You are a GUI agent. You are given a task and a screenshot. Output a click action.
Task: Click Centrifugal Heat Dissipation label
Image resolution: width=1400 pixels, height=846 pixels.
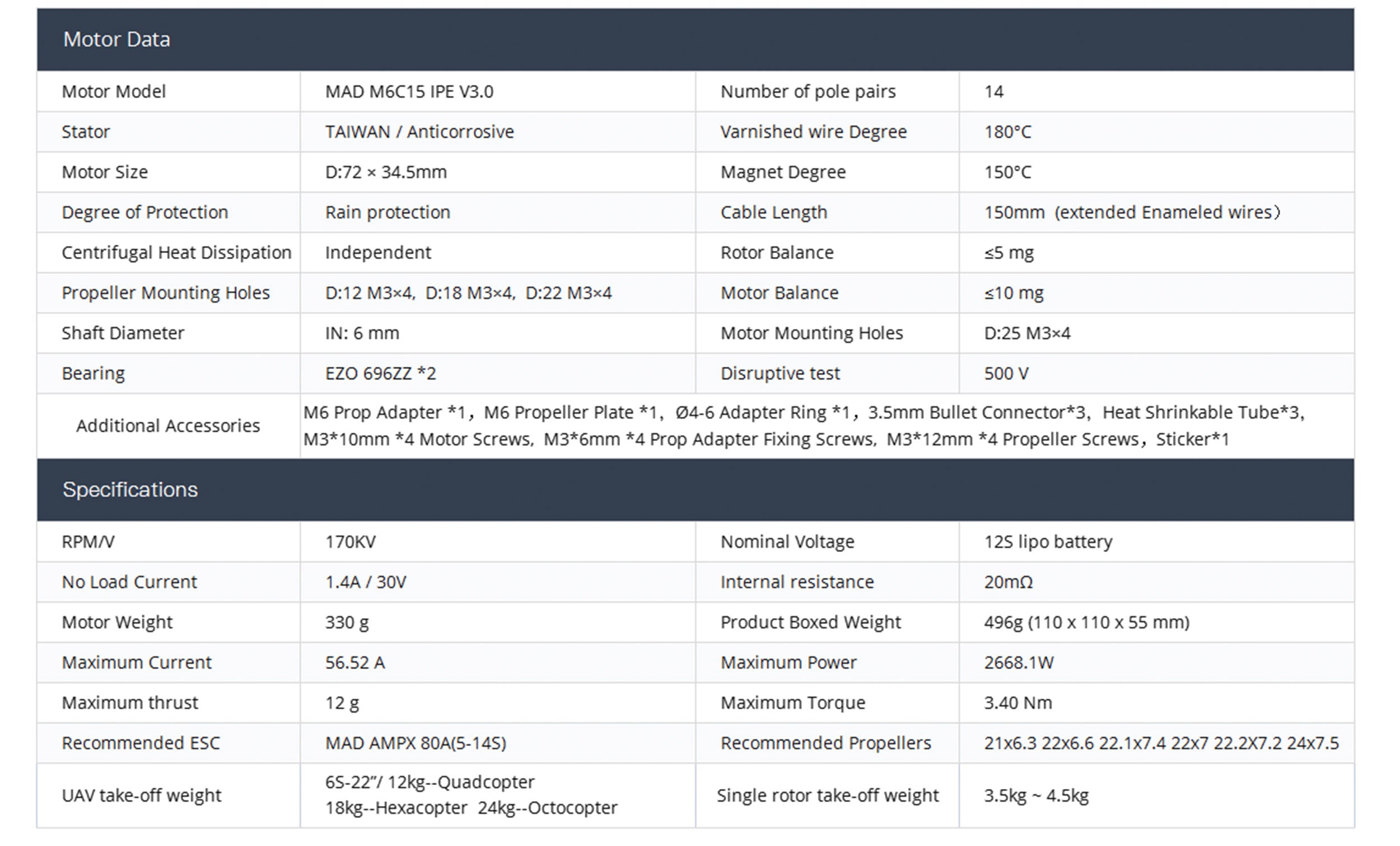click(176, 253)
